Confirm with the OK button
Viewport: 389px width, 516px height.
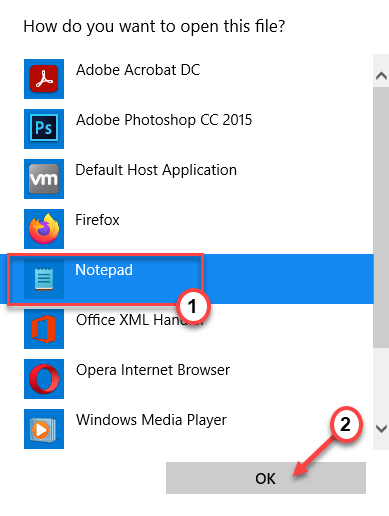pos(266,478)
